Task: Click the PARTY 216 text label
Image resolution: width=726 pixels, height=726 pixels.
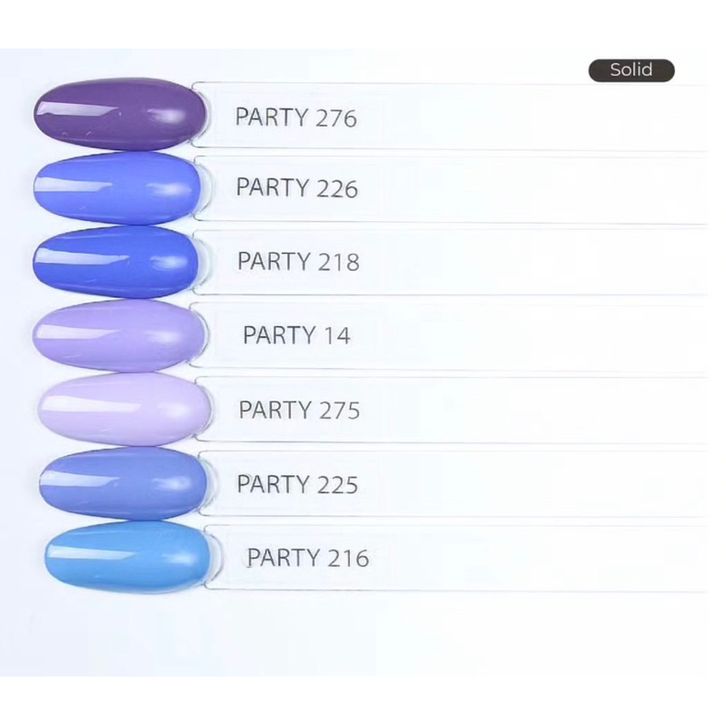Action: click(x=308, y=557)
